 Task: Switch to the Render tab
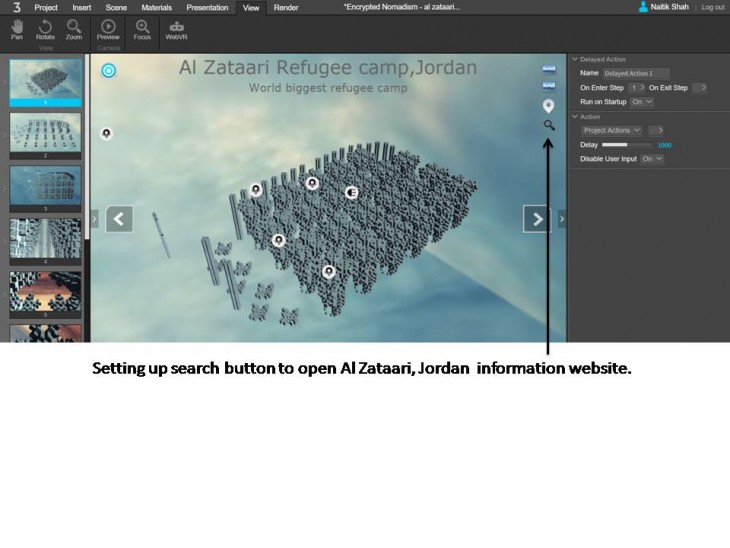pos(286,7)
